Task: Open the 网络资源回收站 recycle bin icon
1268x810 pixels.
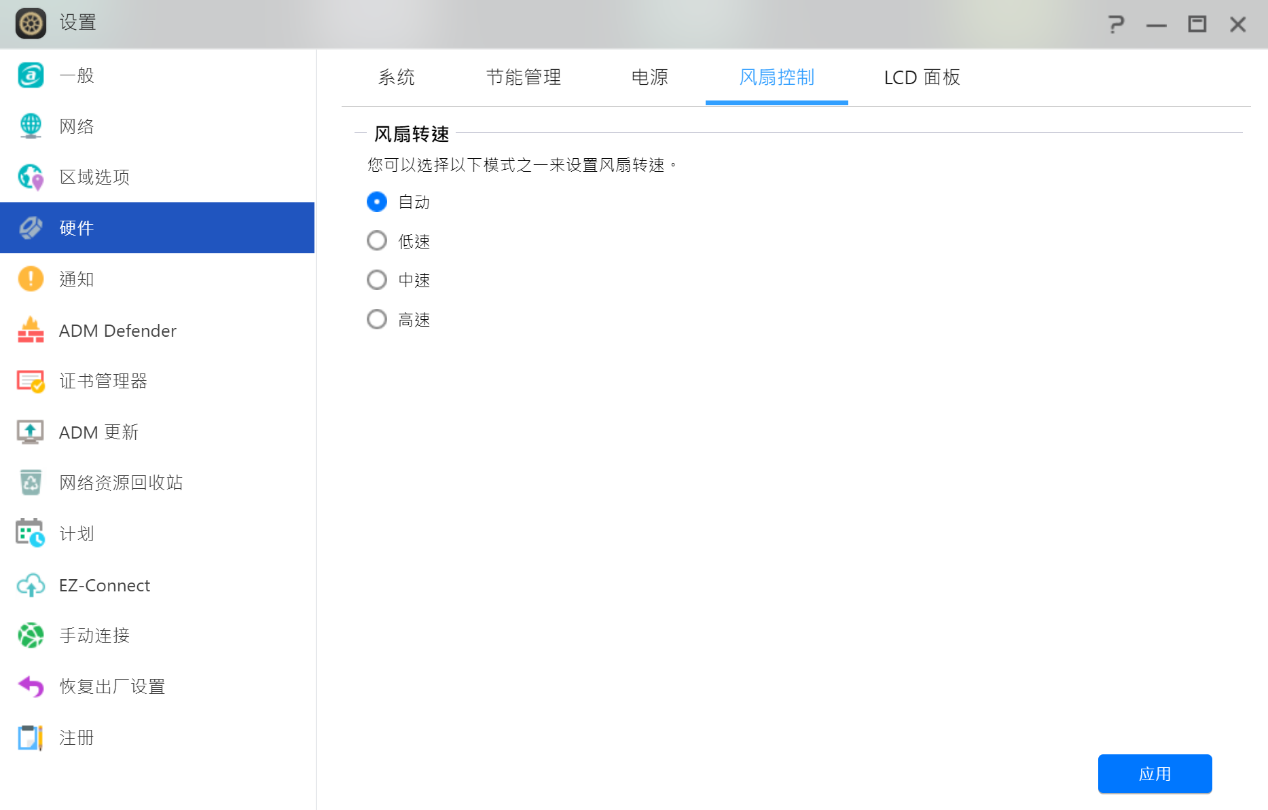Action: 31,483
